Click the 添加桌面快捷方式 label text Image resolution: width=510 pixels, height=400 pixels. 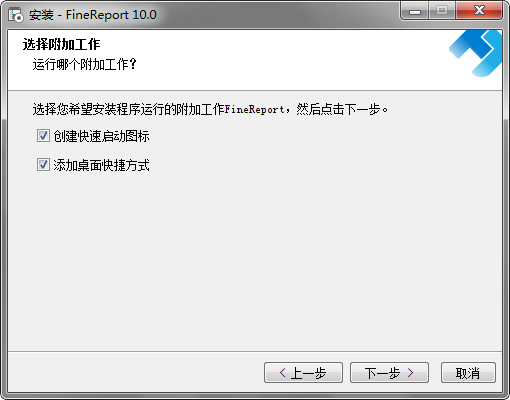coord(101,165)
